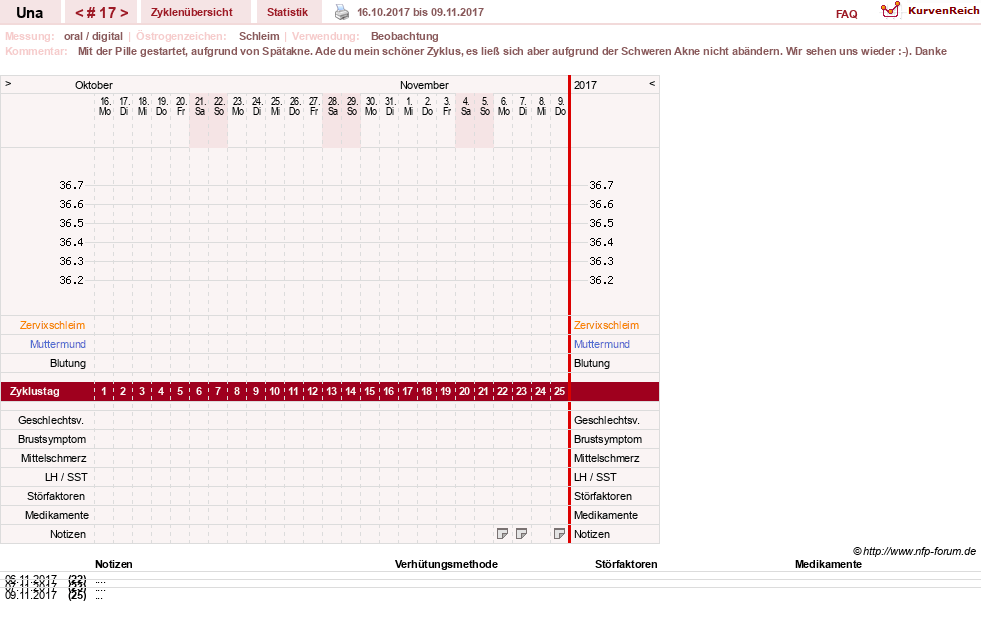Open note icon on cycle day 25
Image resolution: width=981 pixels, height=643 pixels.
[559, 534]
